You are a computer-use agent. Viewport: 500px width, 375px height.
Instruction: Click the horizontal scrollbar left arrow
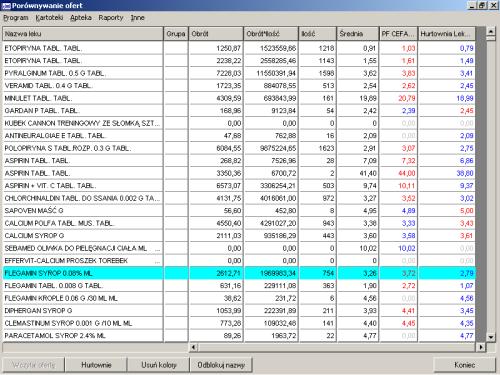coord(193,347)
